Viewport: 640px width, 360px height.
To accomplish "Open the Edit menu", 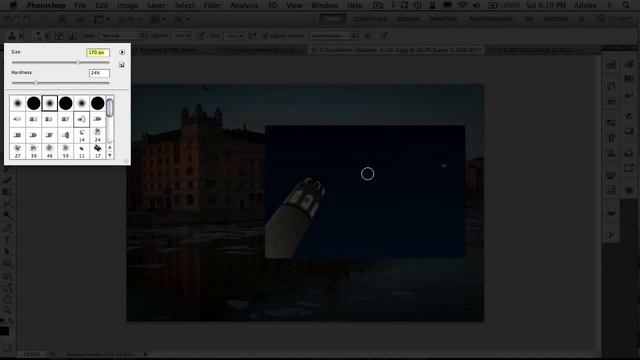I will click(x=102, y=5).
